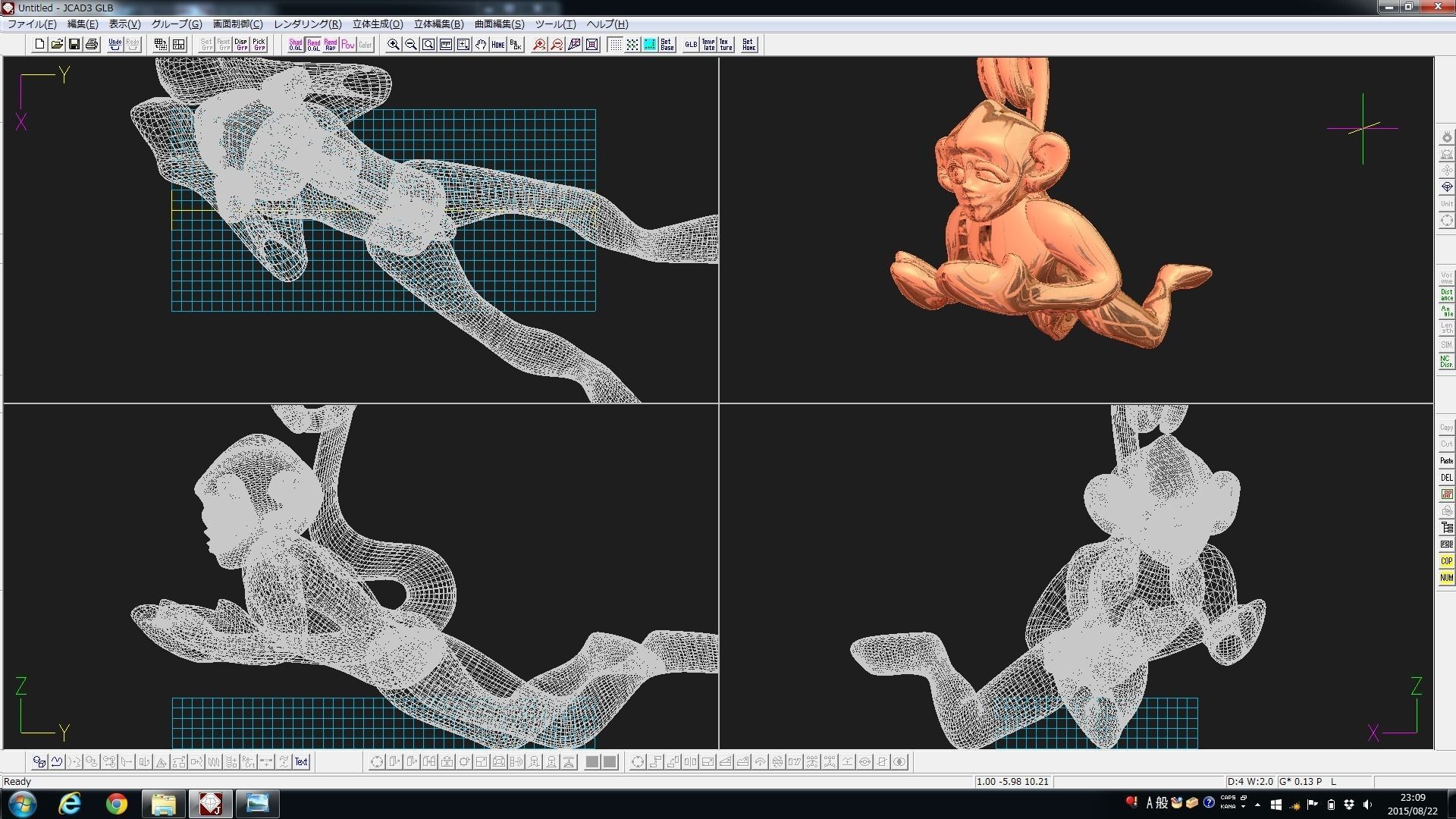
Task: Click the tree hierarchy icon on right panel
Action: [1447, 528]
